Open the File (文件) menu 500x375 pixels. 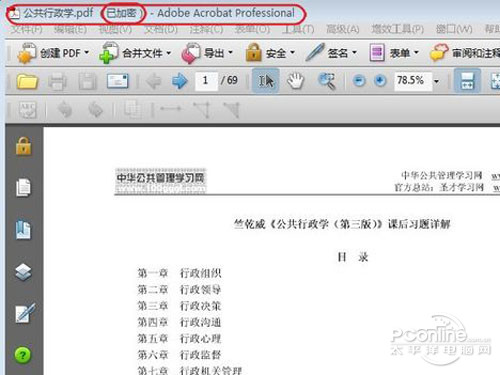[x=27, y=29]
